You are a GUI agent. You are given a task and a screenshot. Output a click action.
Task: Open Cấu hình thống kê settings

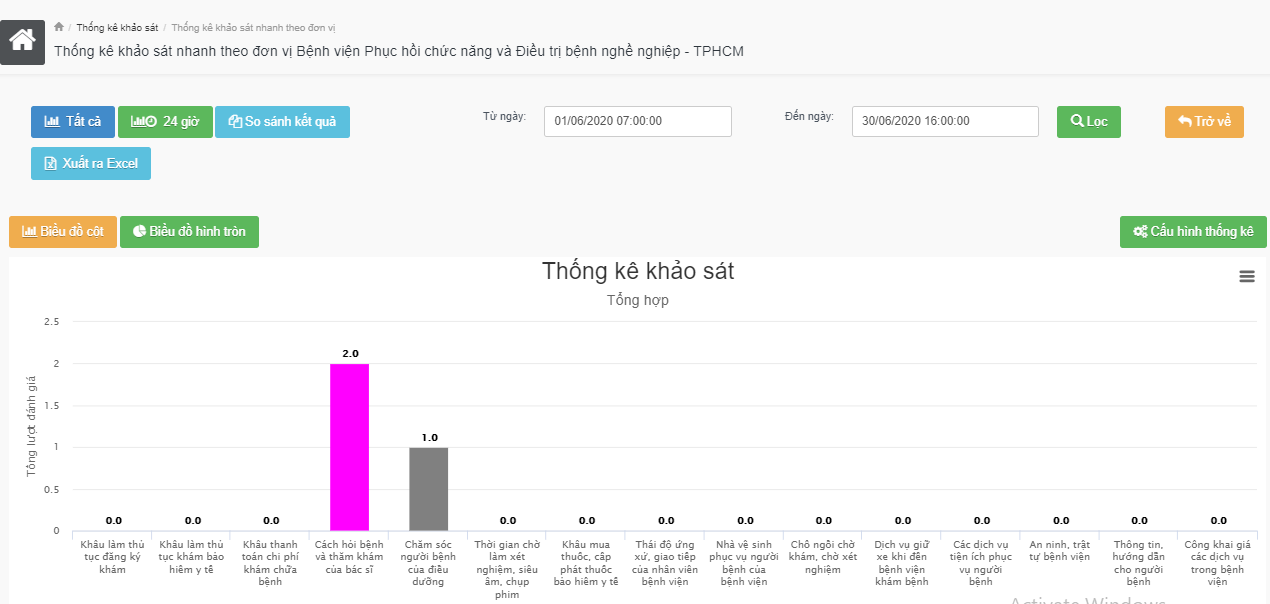pyautogui.click(x=1193, y=231)
